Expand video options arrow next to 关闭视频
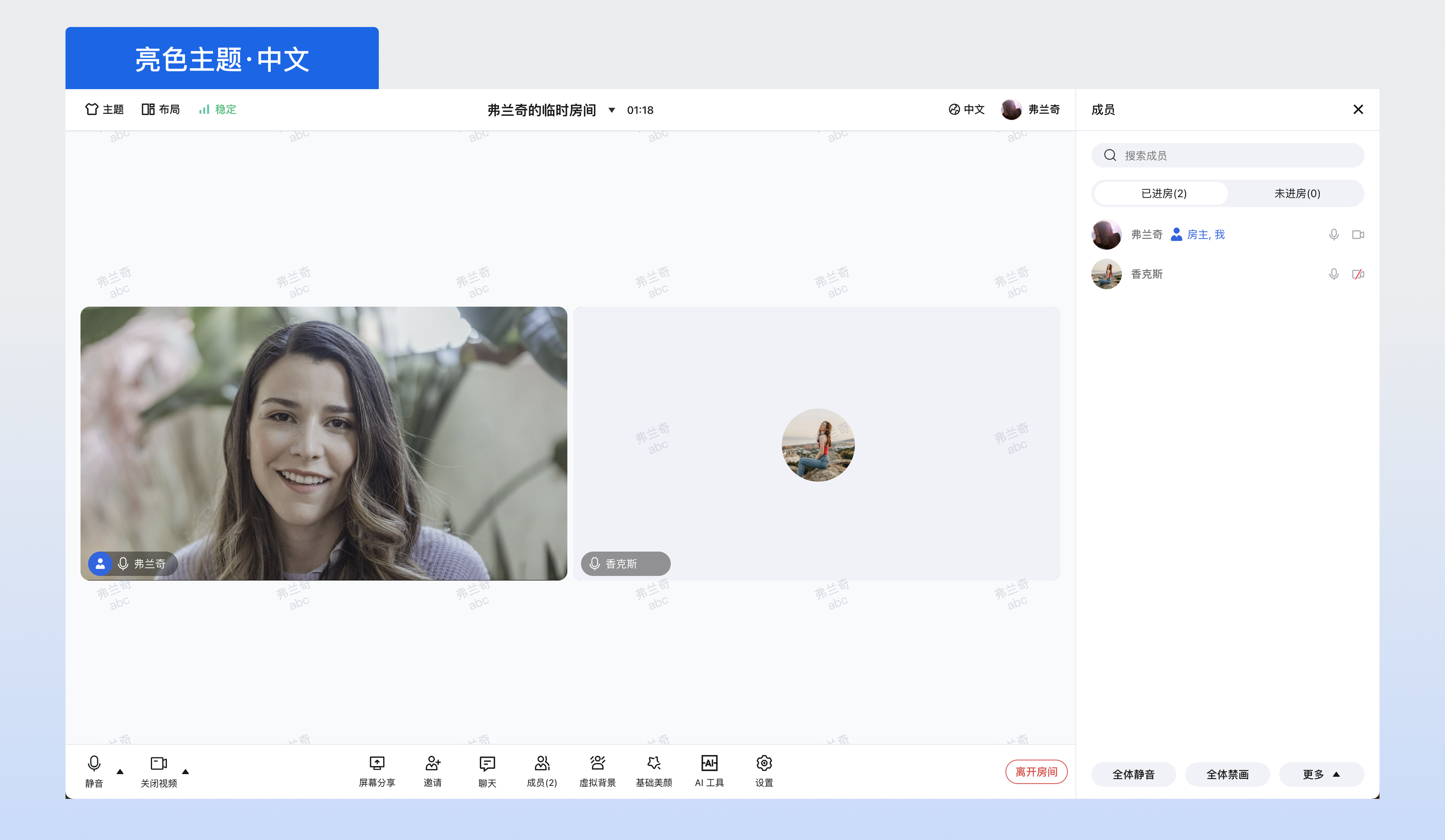1445x840 pixels. click(x=185, y=771)
